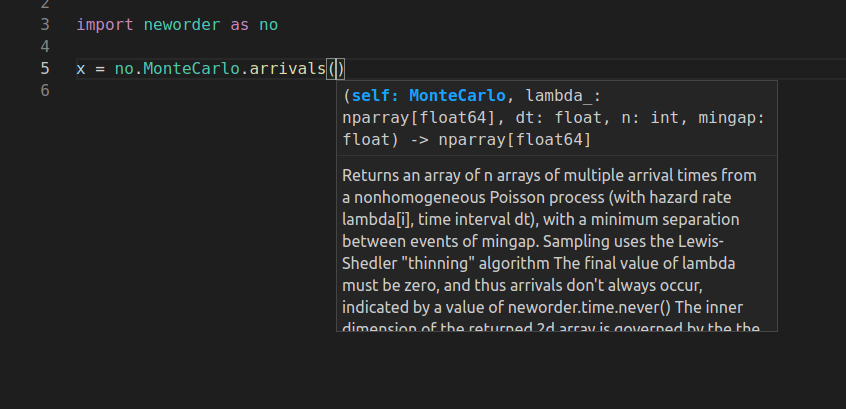
Task: Click the 'n: int' parameter in signature
Action: tap(650, 118)
